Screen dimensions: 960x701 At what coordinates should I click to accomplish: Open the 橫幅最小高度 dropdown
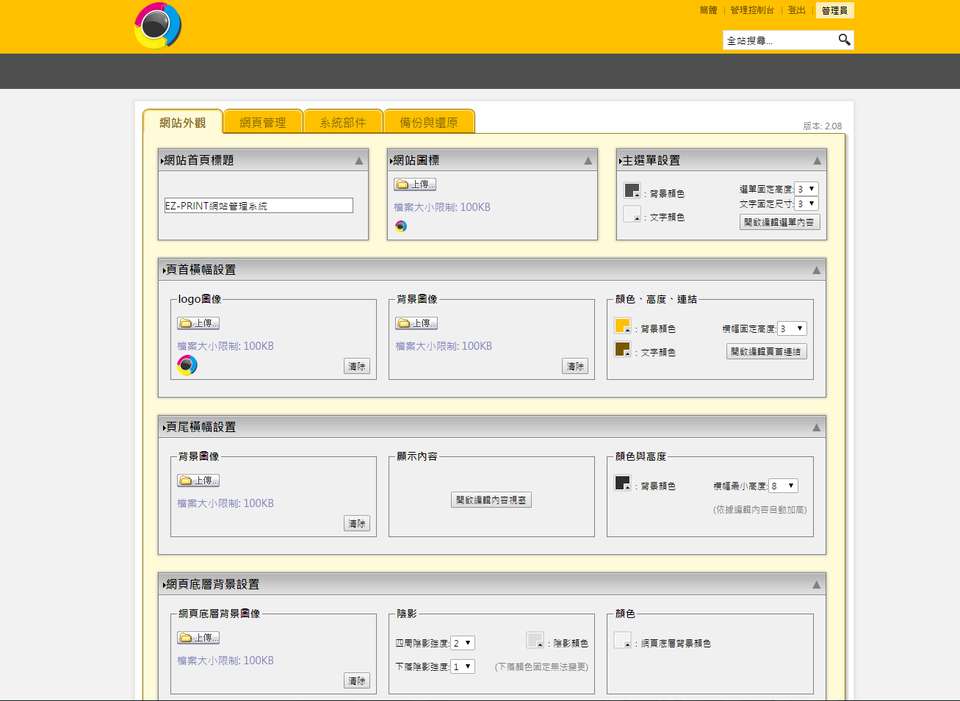(783, 486)
